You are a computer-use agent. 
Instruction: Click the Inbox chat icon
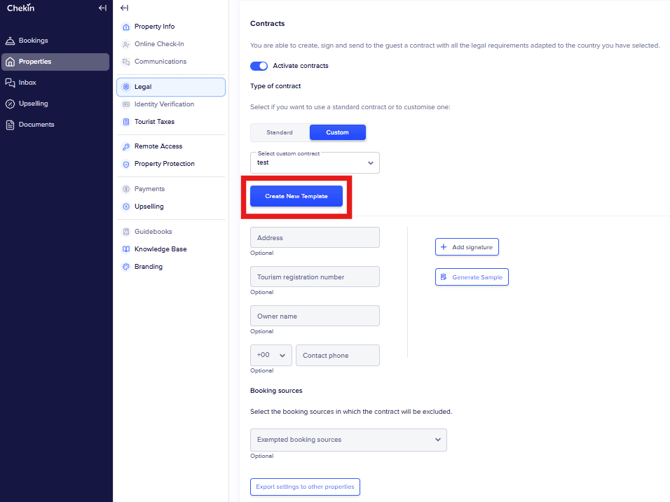pyautogui.click(x=10, y=83)
